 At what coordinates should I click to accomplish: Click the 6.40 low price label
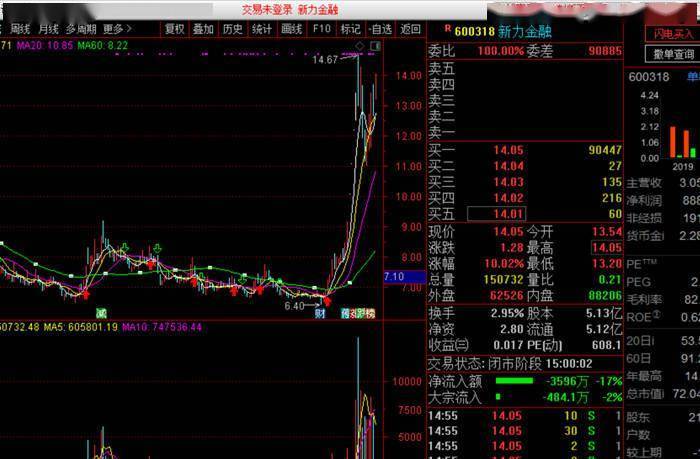click(294, 306)
